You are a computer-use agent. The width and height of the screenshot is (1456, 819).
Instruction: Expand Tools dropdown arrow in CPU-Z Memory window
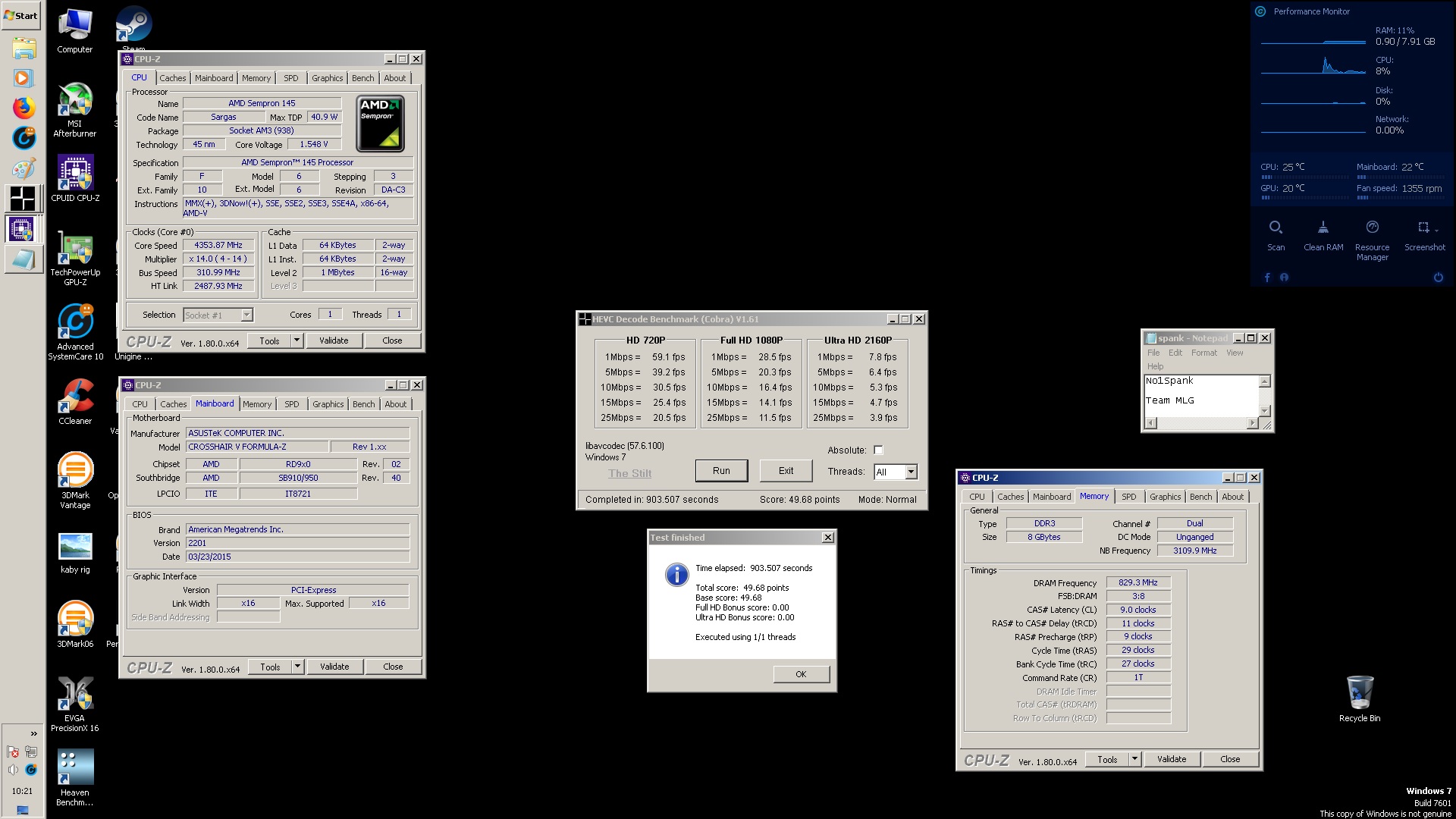(x=1134, y=759)
